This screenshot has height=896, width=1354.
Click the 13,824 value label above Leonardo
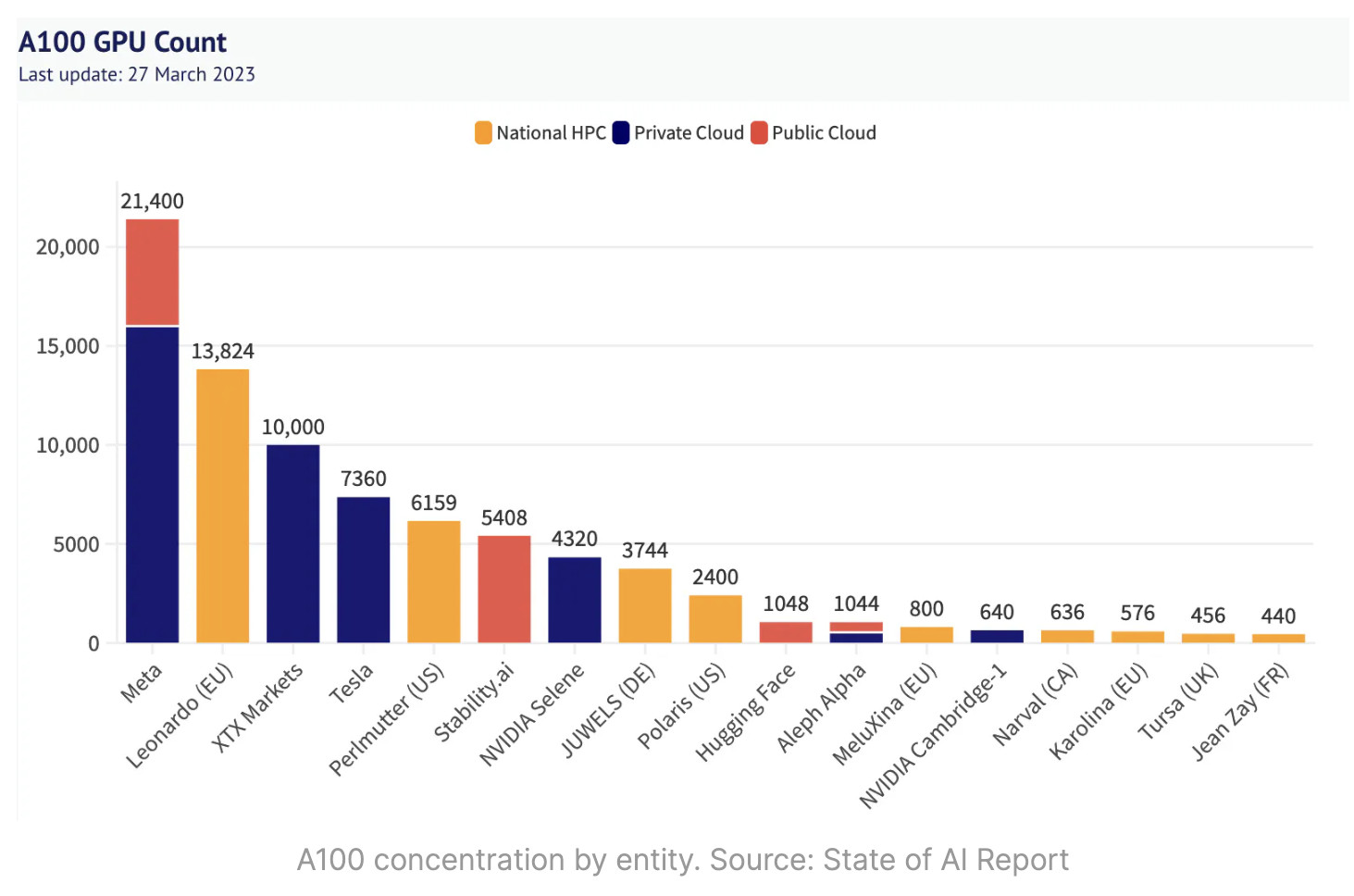click(x=223, y=352)
